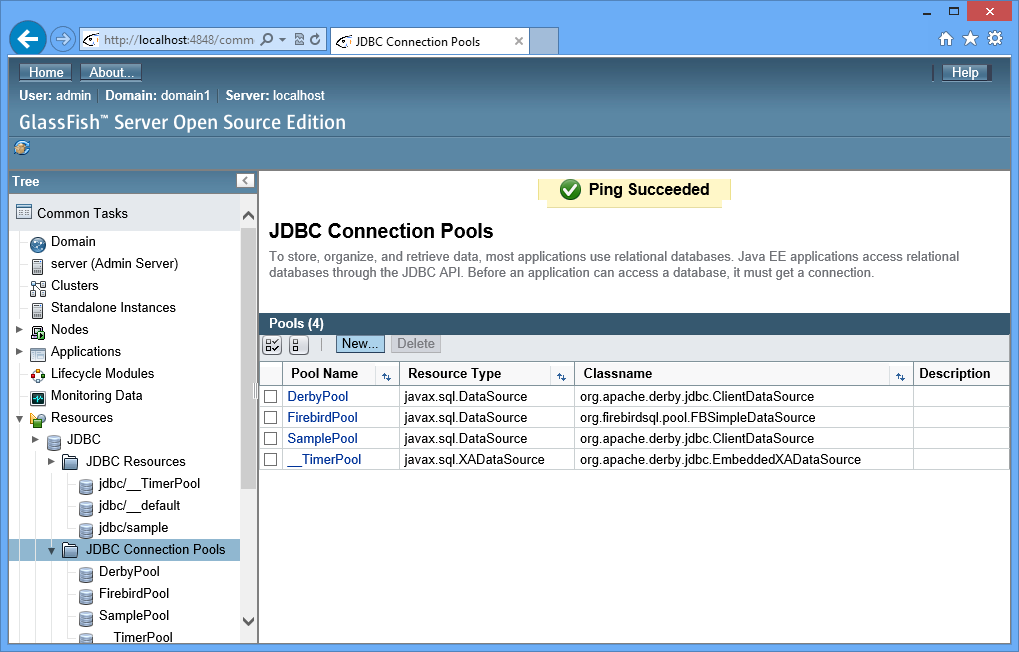Click the Delete button in pools toolbar
This screenshot has width=1019, height=652.
pos(416,344)
